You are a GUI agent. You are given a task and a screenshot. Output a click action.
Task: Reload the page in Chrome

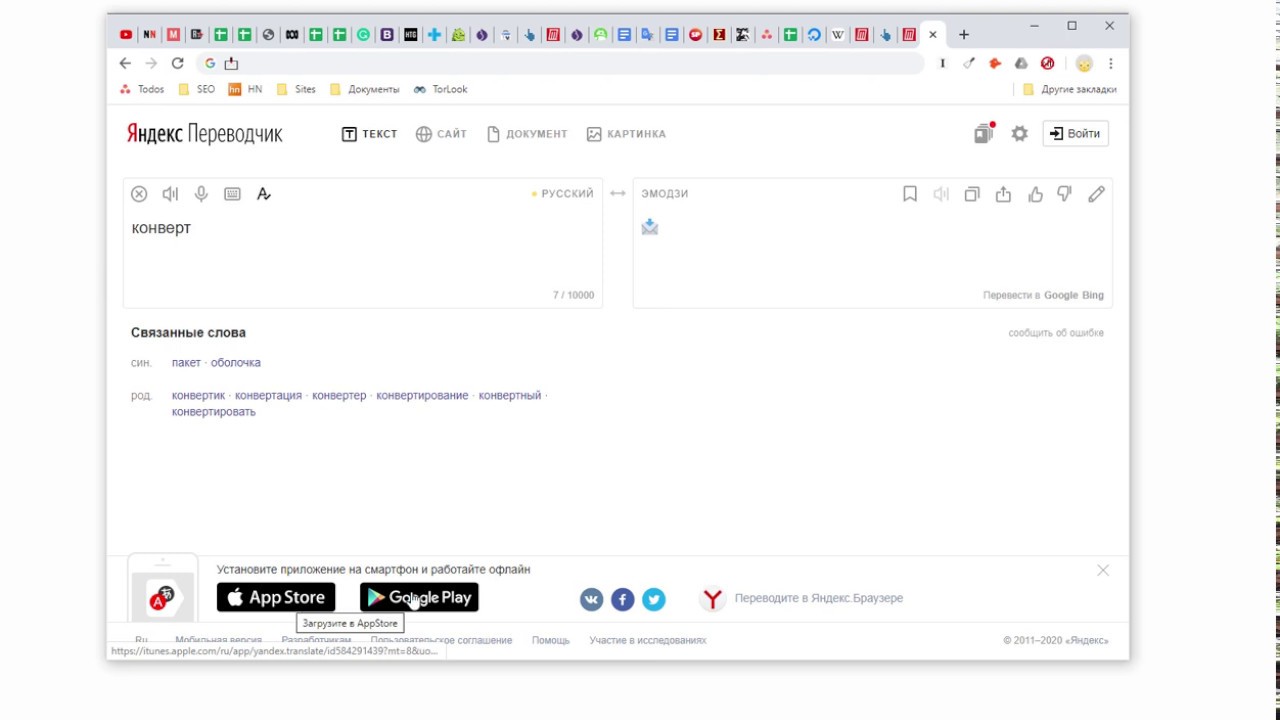pyautogui.click(x=177, y=63)
